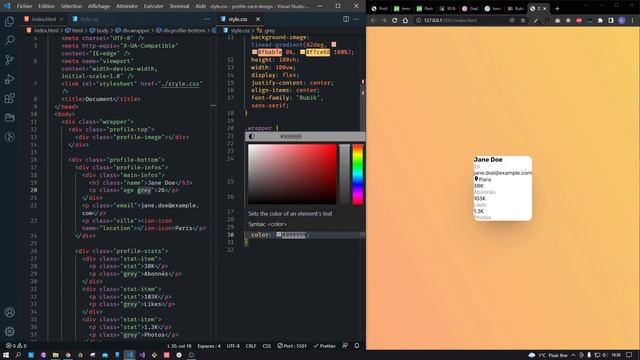Change the CSS language mode in status bar
The width and height of the screenshot is (640, 360).
(x=267, y=346)
